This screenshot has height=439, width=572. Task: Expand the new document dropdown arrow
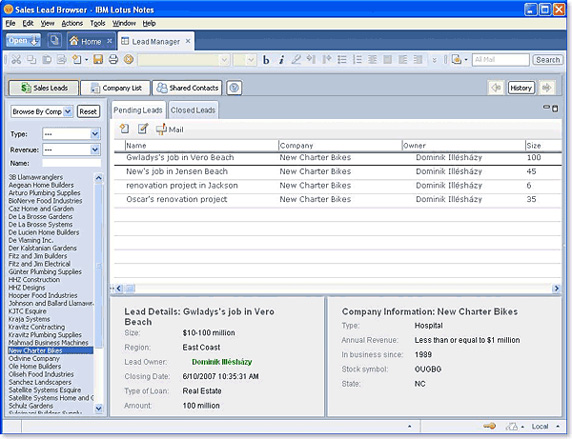86,60
